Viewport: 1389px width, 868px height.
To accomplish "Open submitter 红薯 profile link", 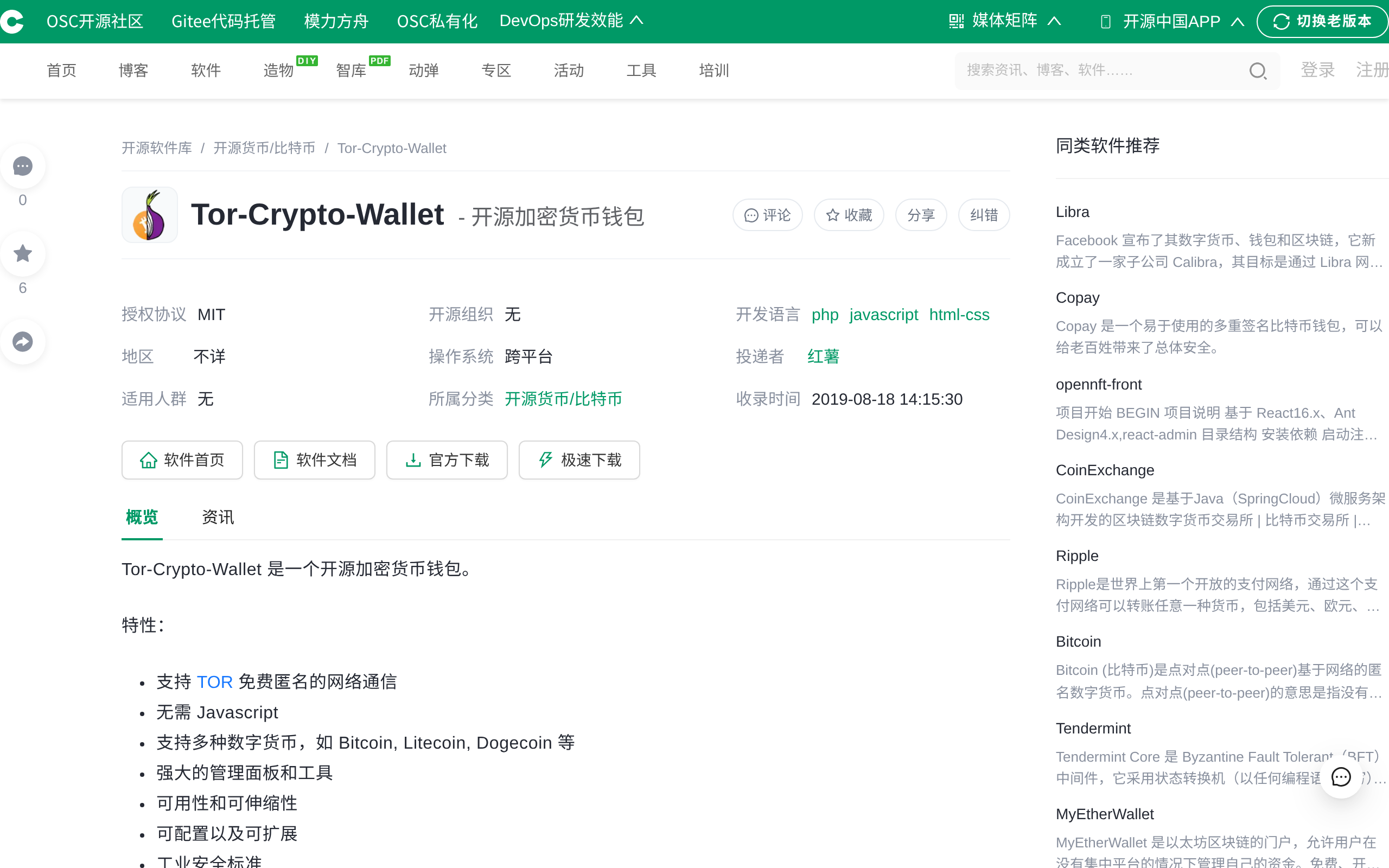I will pos(824,356).
